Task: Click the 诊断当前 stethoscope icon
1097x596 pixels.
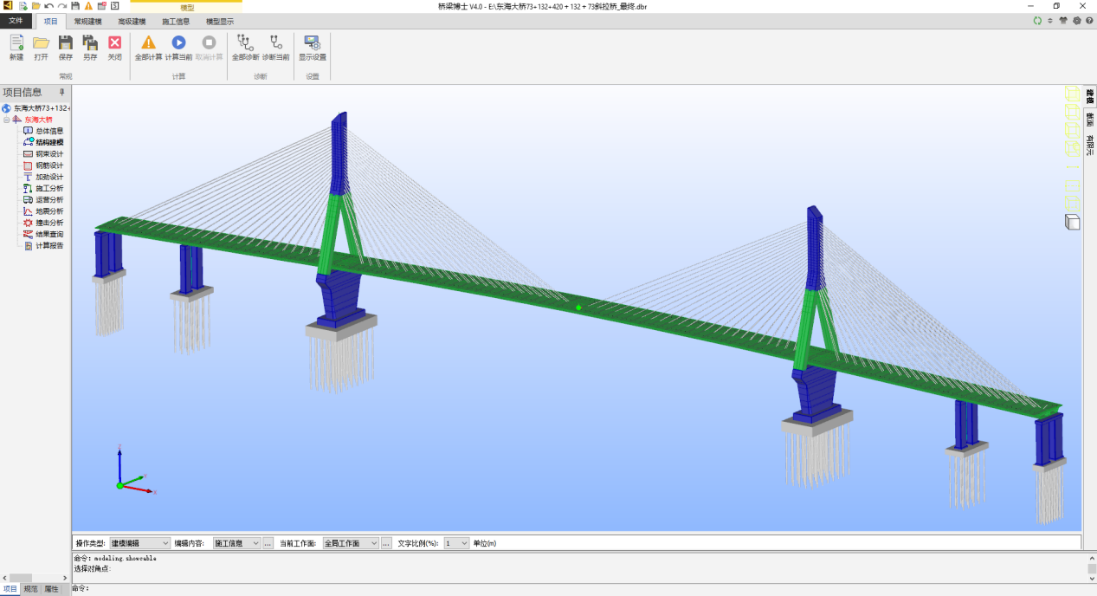Action: coord(276,43)
